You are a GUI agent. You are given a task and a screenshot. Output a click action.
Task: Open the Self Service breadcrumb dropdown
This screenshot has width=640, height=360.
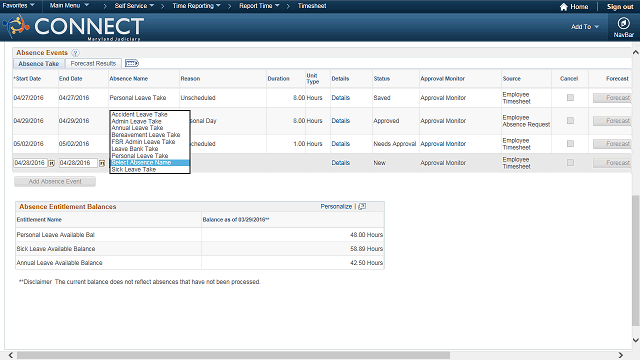134,6
